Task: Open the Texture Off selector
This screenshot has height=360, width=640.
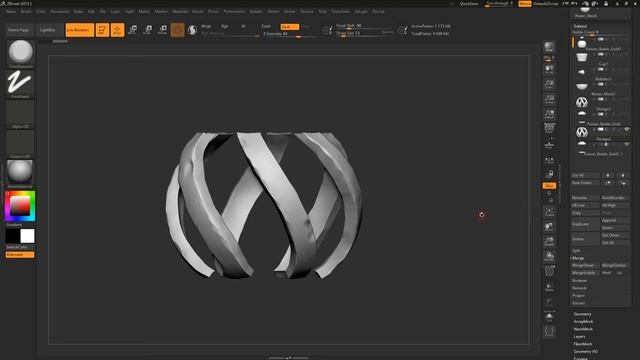Action: click(x=20, y=144)
